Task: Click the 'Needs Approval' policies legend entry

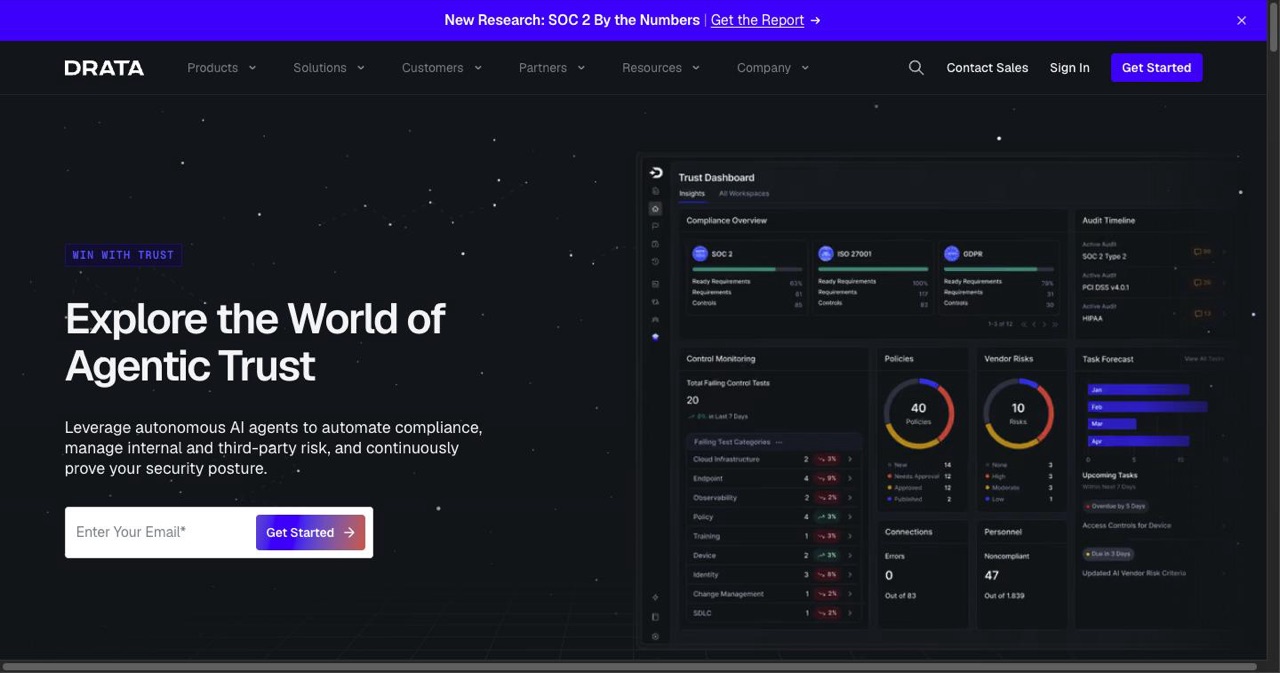Action: pyautogui.click(x=919, y=477)
